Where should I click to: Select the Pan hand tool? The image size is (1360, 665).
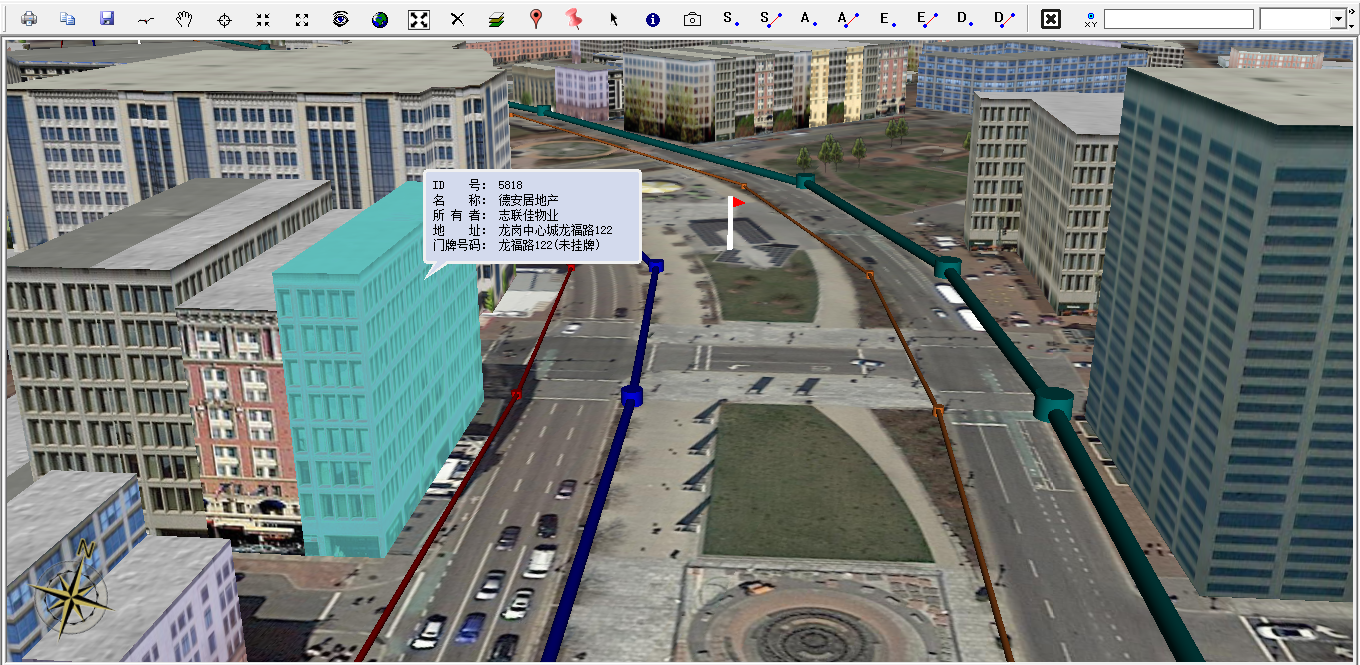[x=184, y=19]
